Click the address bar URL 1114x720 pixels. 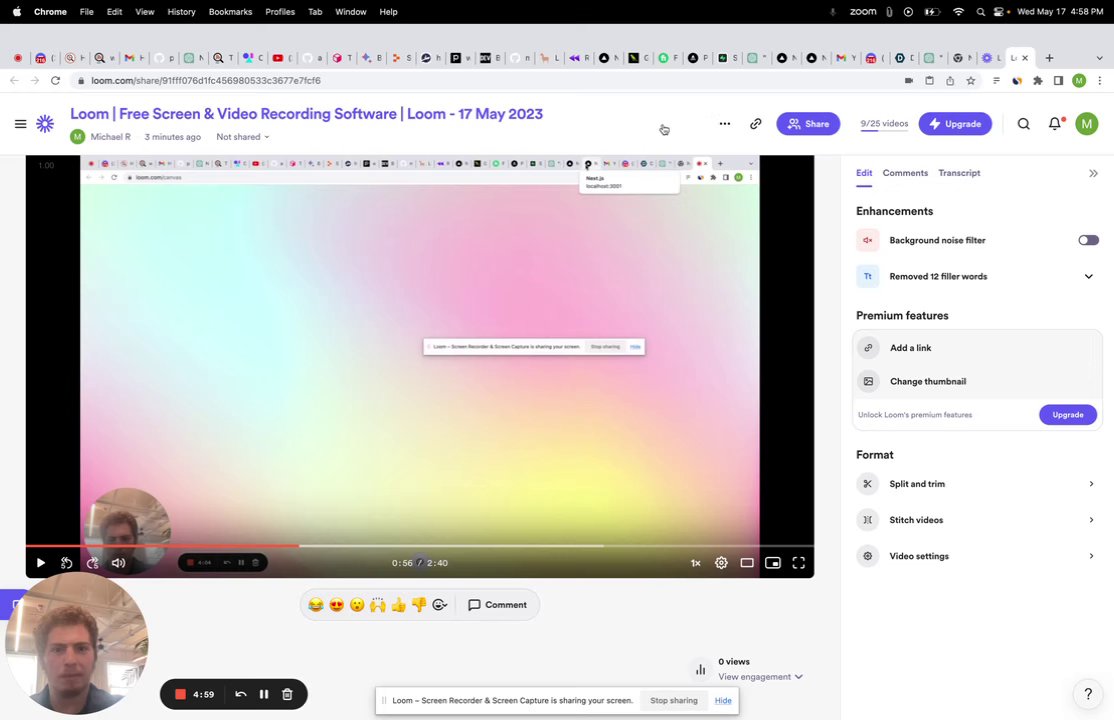click(206, 80)
